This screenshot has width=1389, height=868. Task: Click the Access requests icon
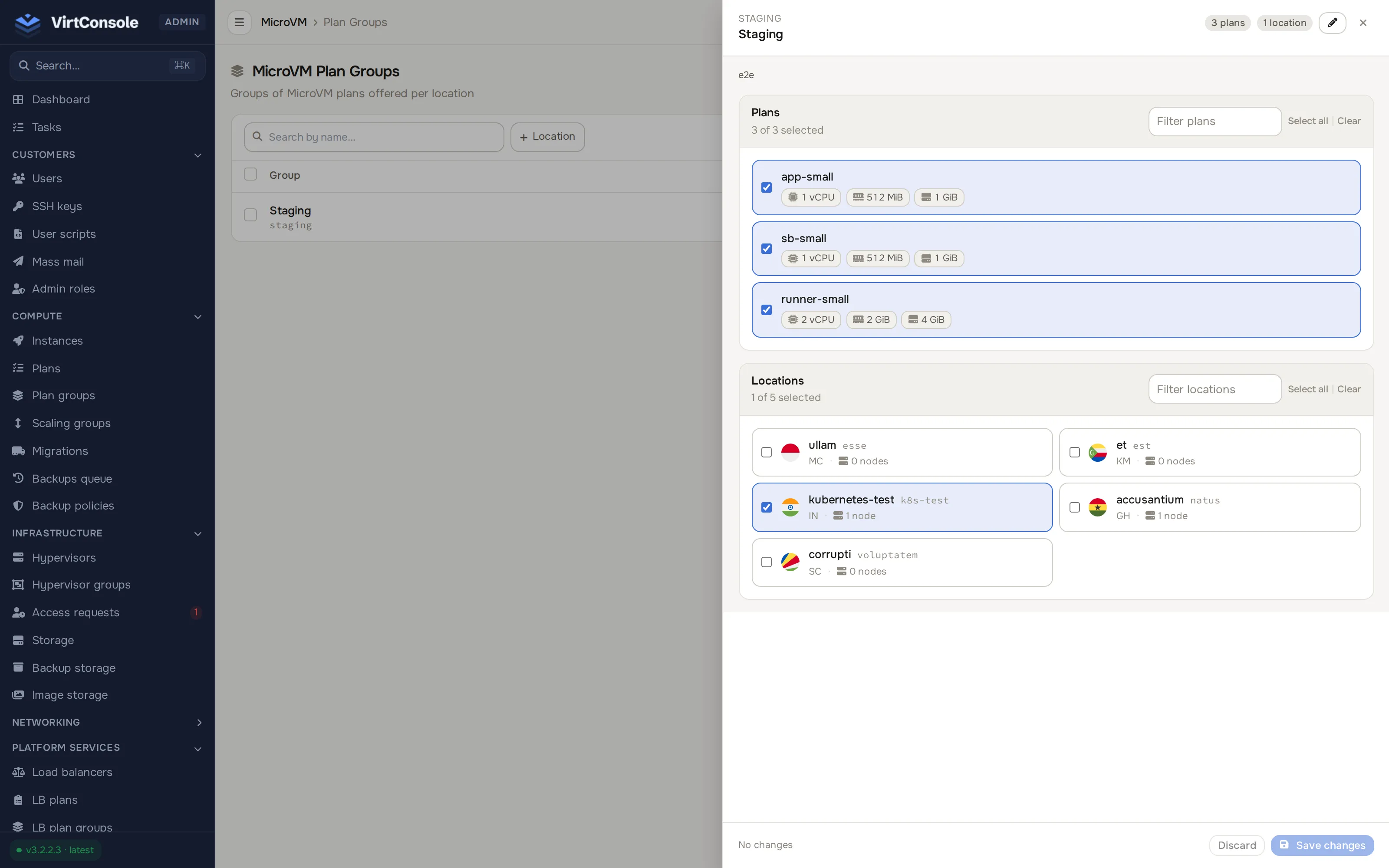[18, 612]
